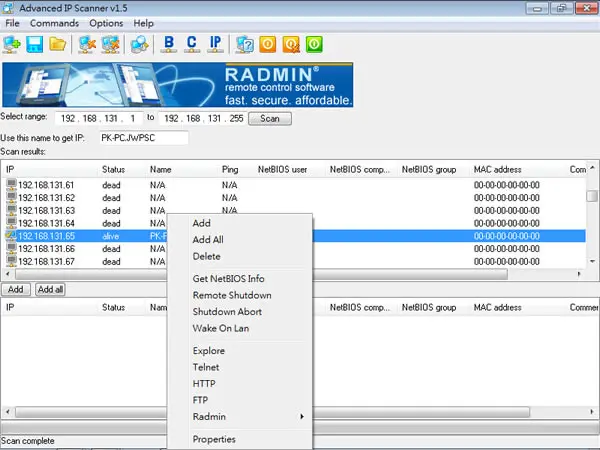Open the yellow folder icon in toolbar

click(x=57, y=44)
